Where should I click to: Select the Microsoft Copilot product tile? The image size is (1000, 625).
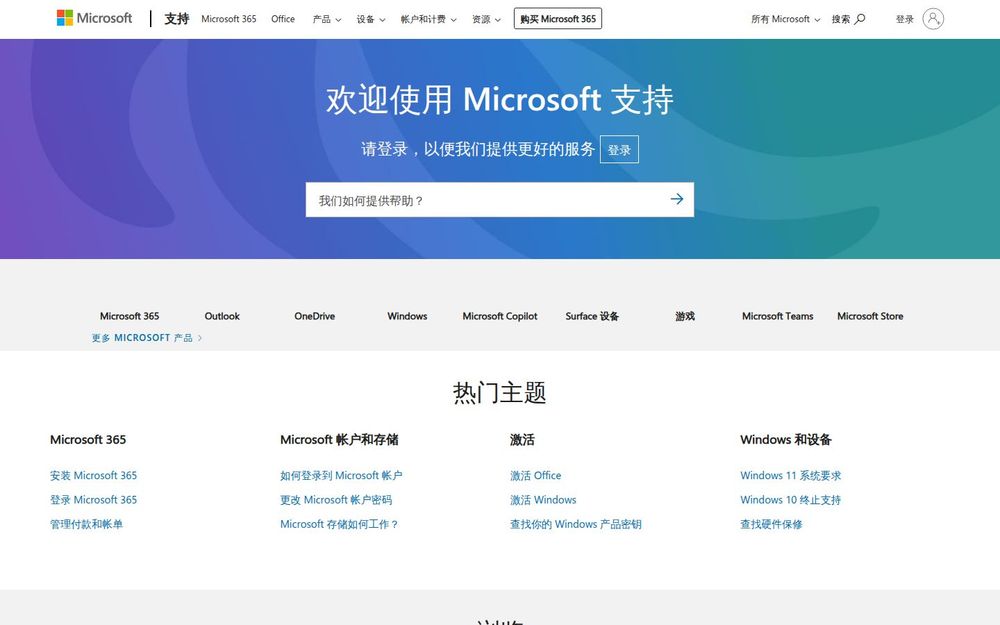tap(500, 316)
